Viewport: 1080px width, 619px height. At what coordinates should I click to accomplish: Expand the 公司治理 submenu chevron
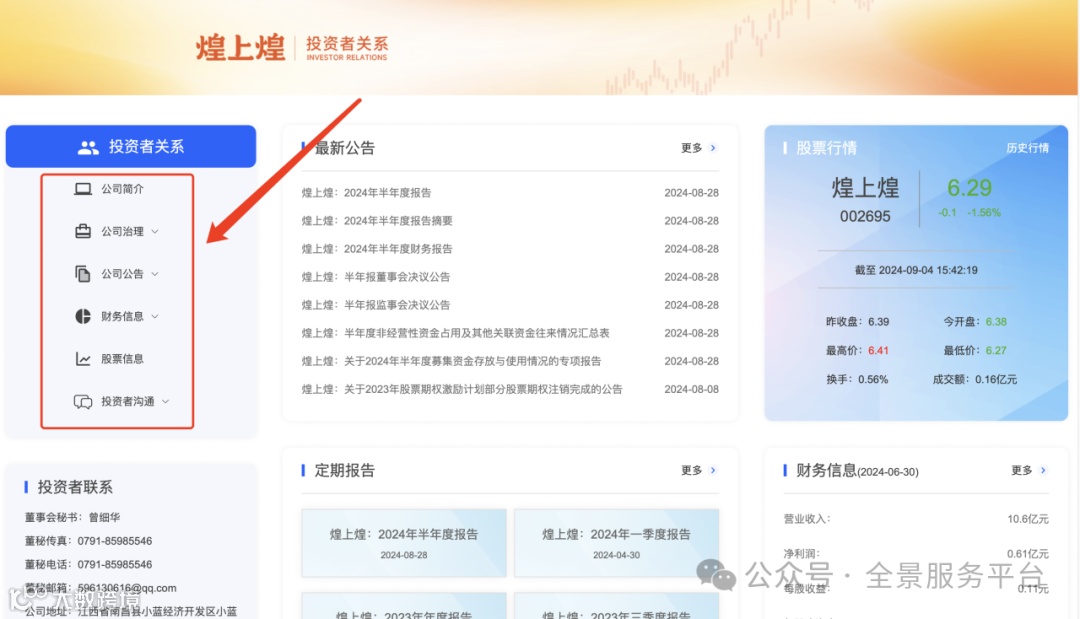coord(155,231)
